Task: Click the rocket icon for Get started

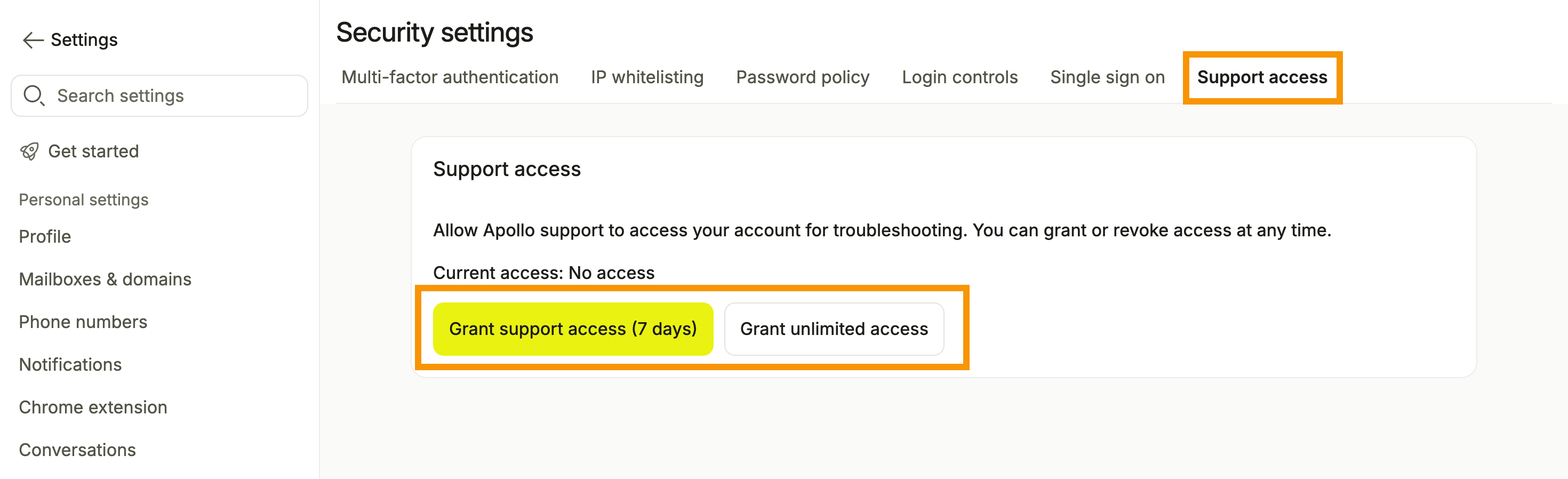Action: 29,151
